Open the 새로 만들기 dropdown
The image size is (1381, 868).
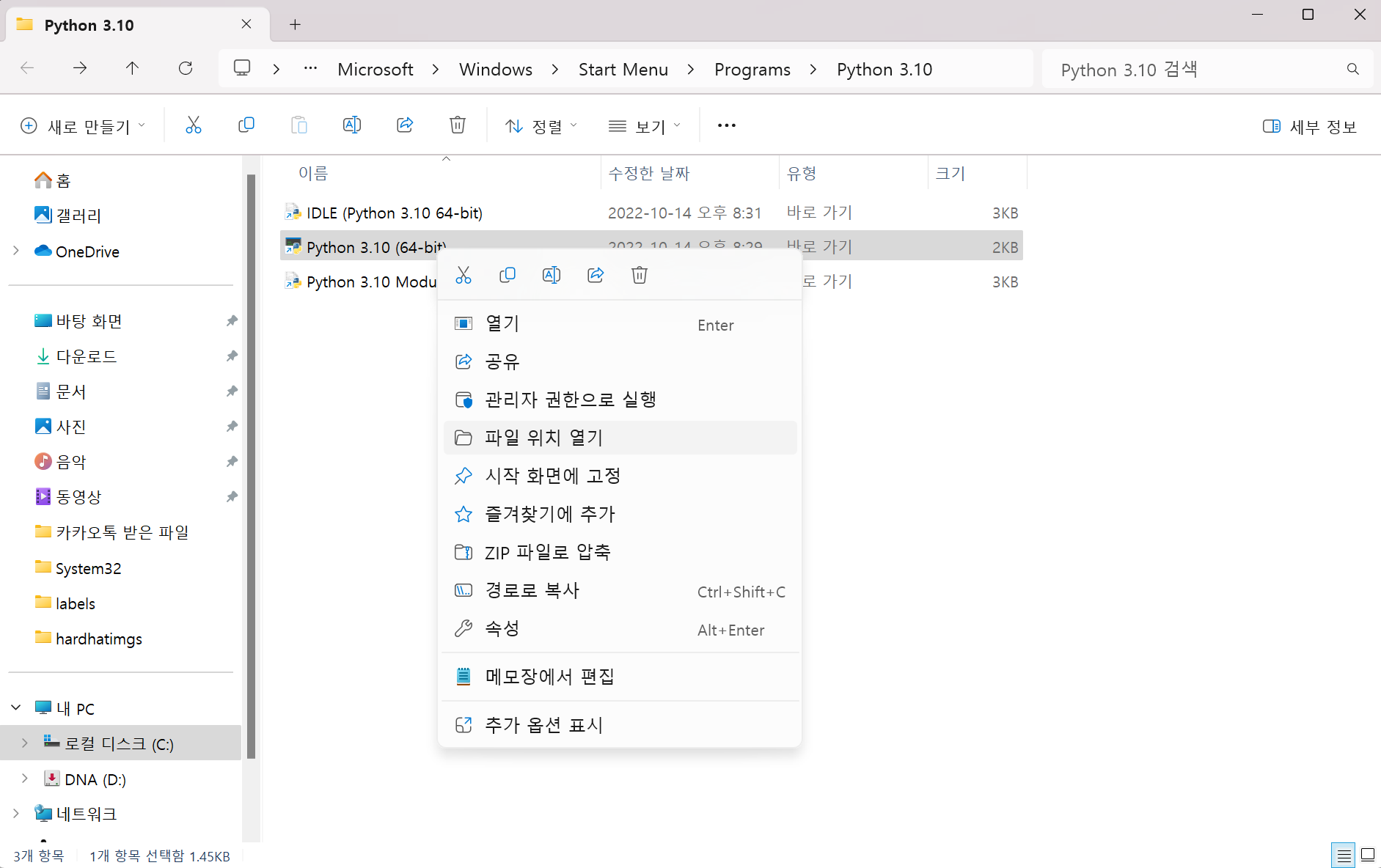click(82, 126)
